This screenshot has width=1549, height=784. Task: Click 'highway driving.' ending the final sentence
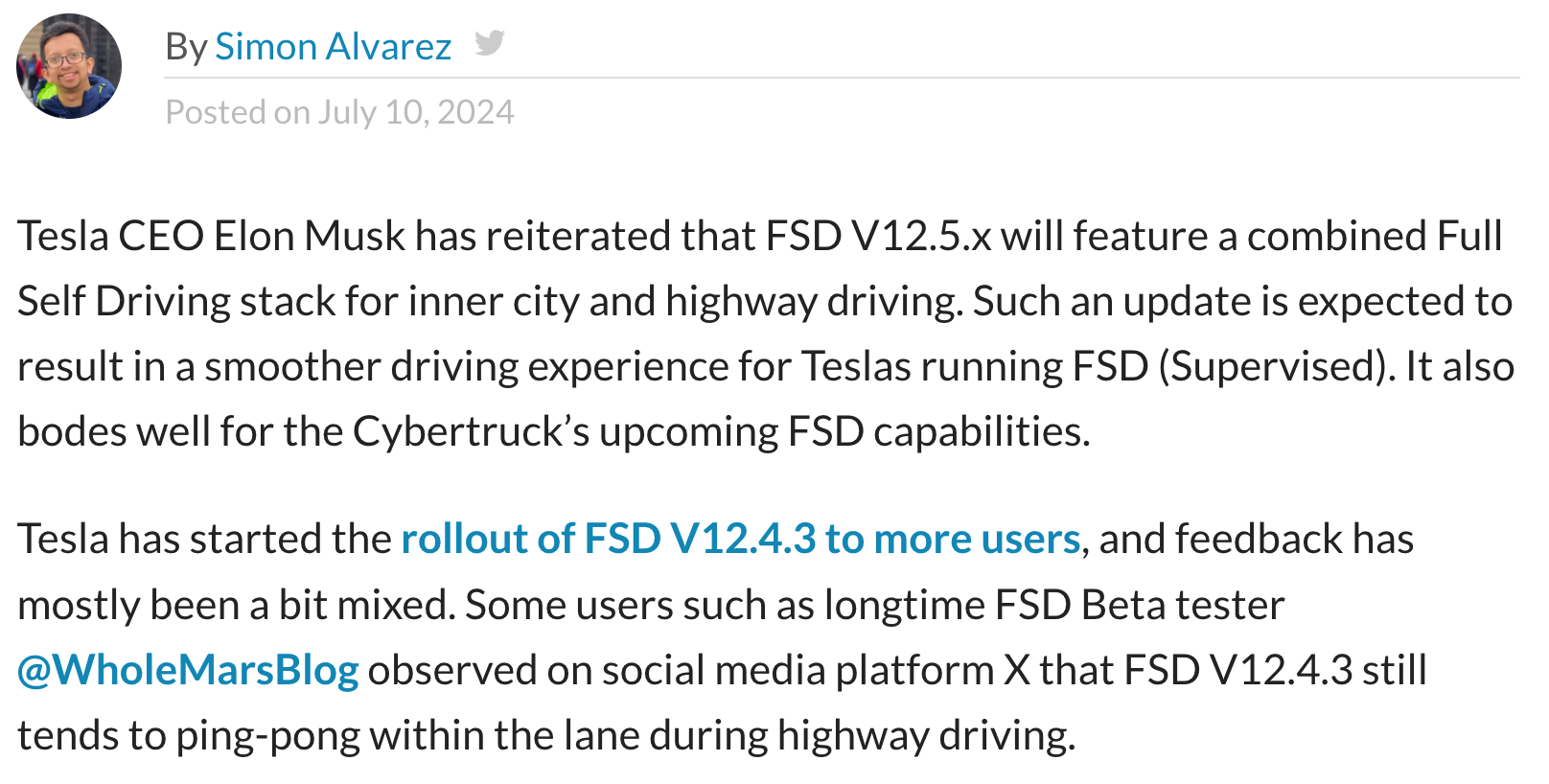(926, 736)
